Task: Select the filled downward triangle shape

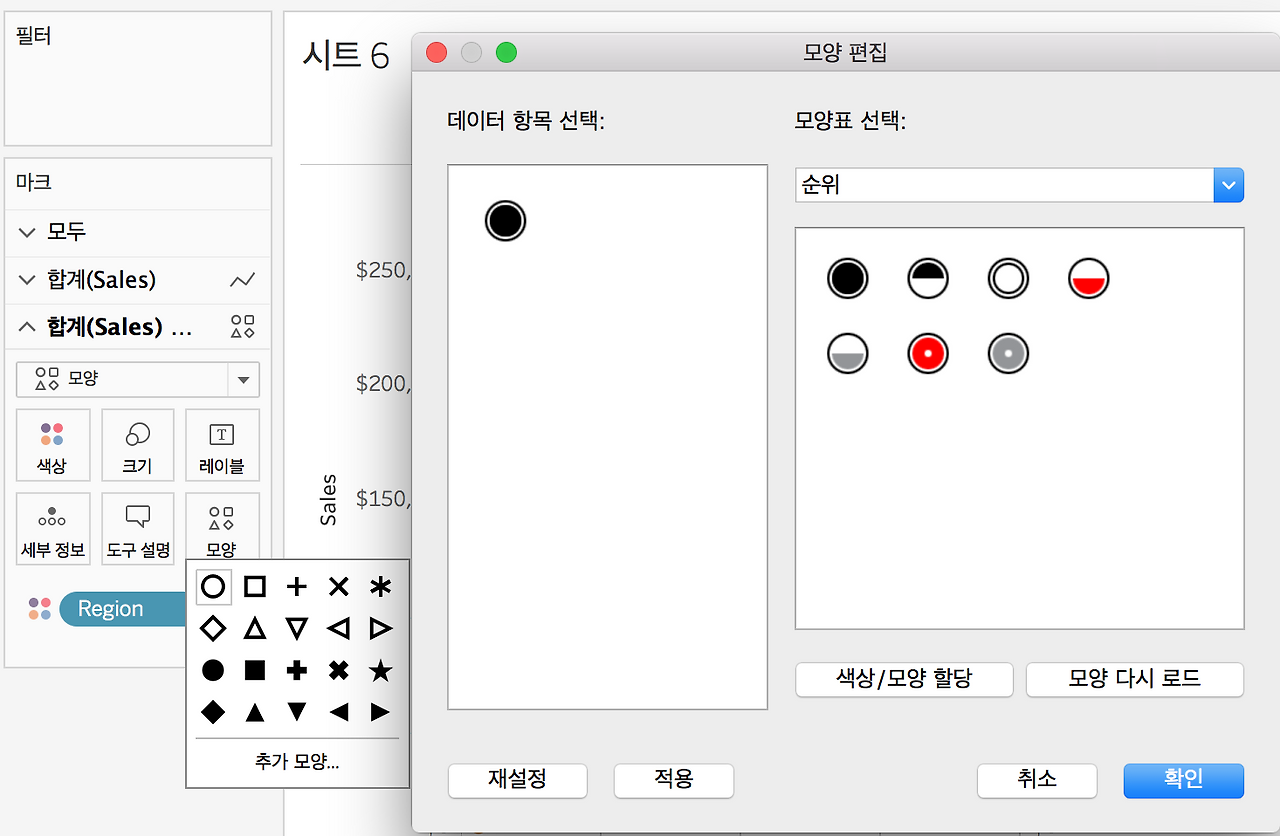Action: pyautogui.click(x=297, y=712)
